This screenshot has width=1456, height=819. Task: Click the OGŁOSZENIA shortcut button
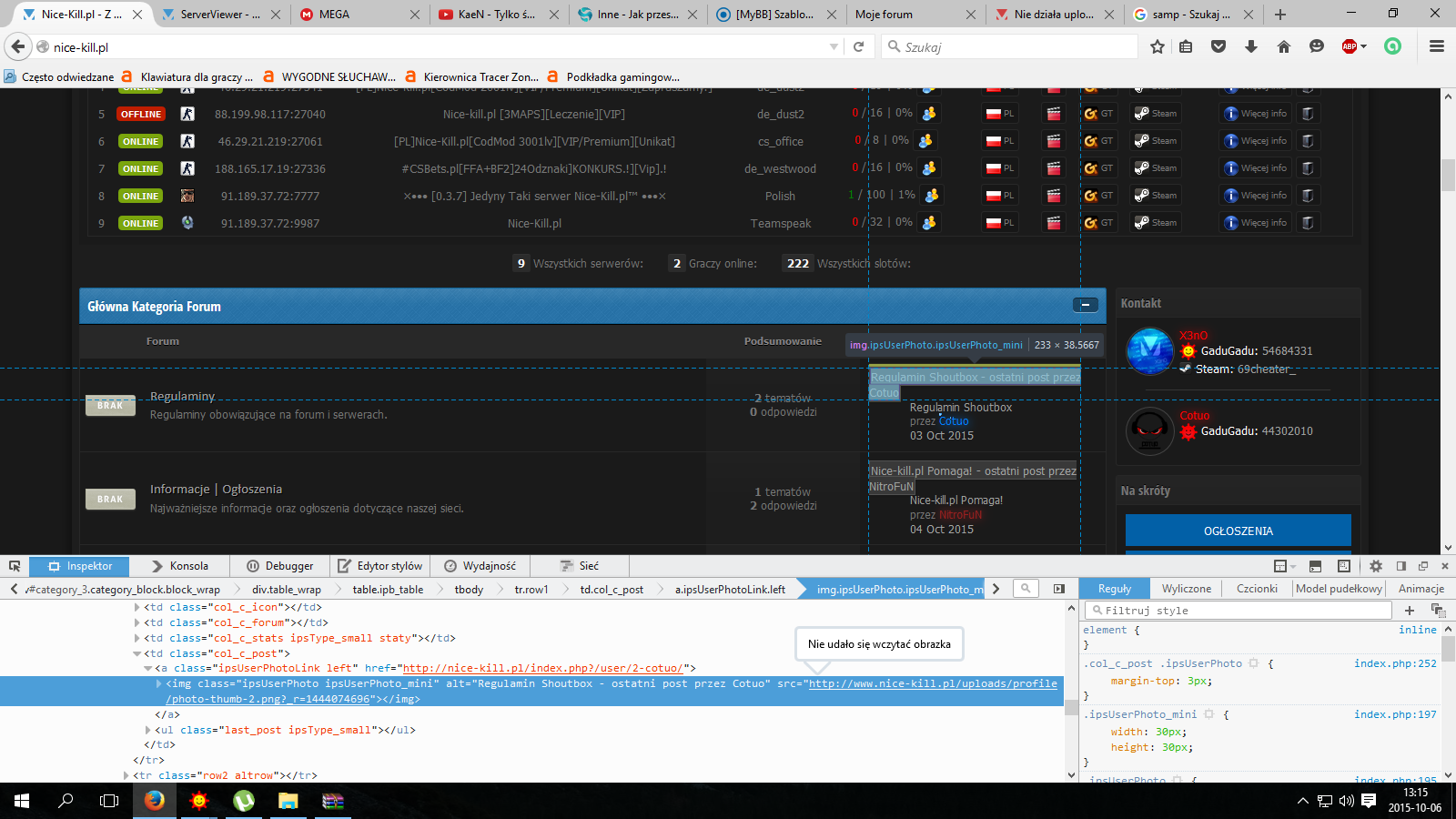coord(1238,531)
